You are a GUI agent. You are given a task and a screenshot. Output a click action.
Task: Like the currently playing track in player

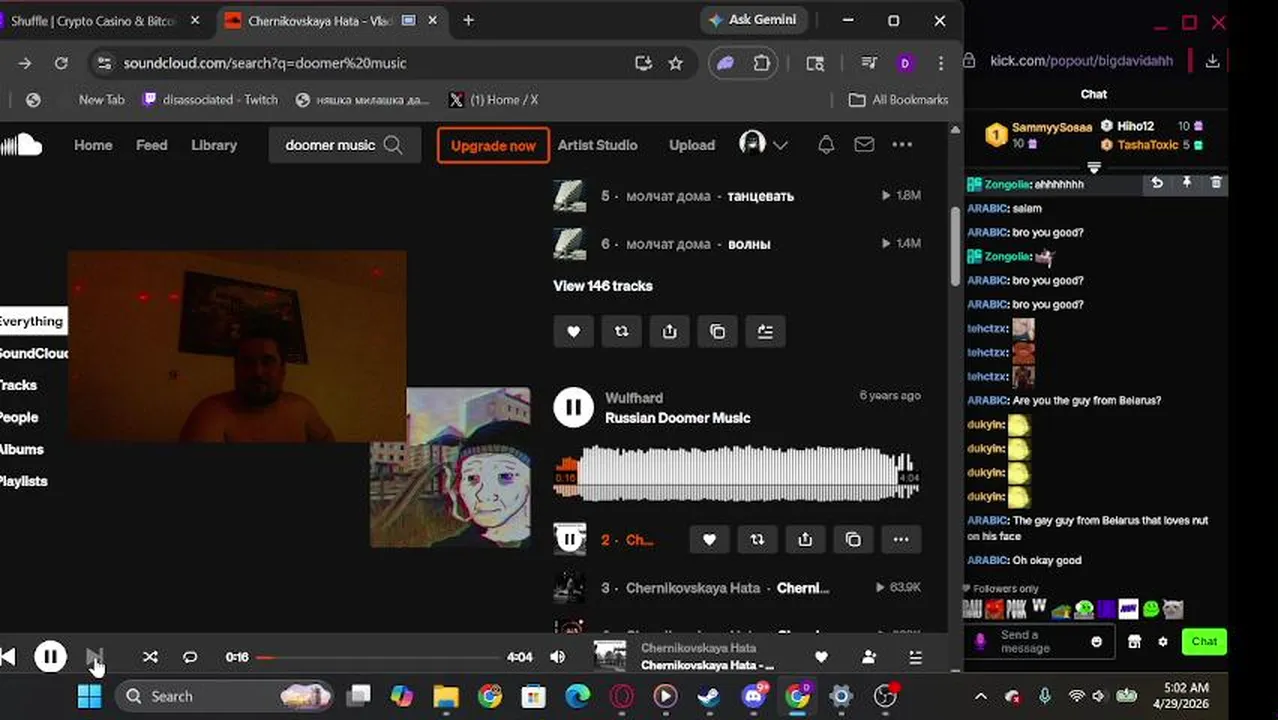tap(821, 657)
